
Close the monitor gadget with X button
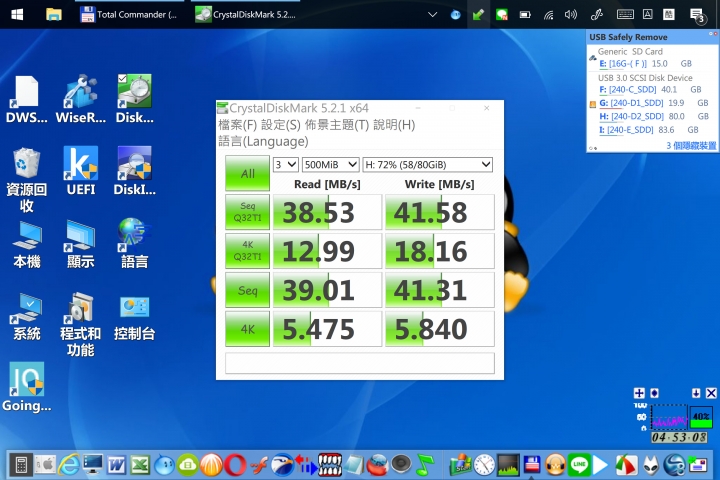pos(711,393)
